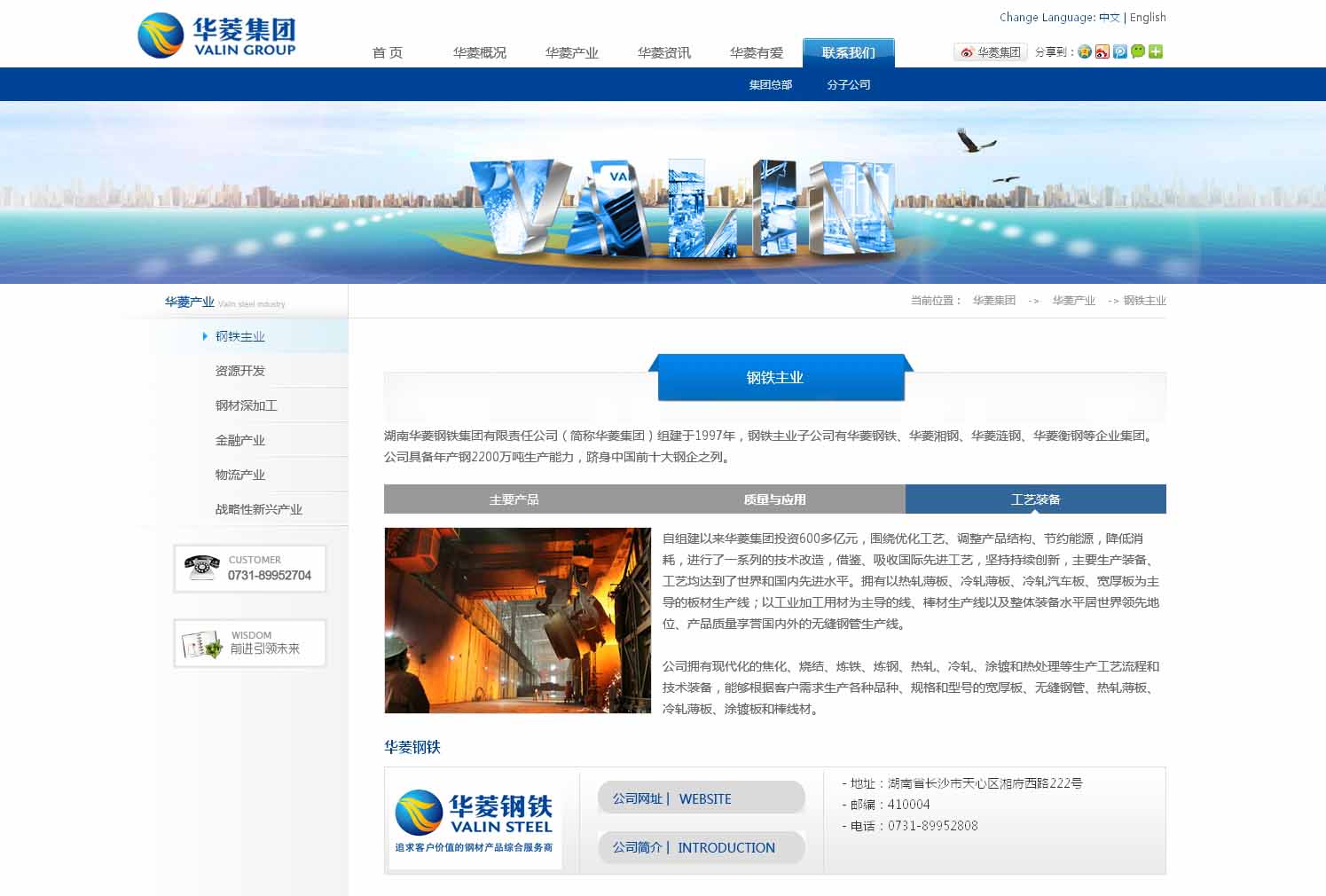The image size is (1326, 896).
Task: Select 资源开发 in the sidebar
Action: [240, 371]
